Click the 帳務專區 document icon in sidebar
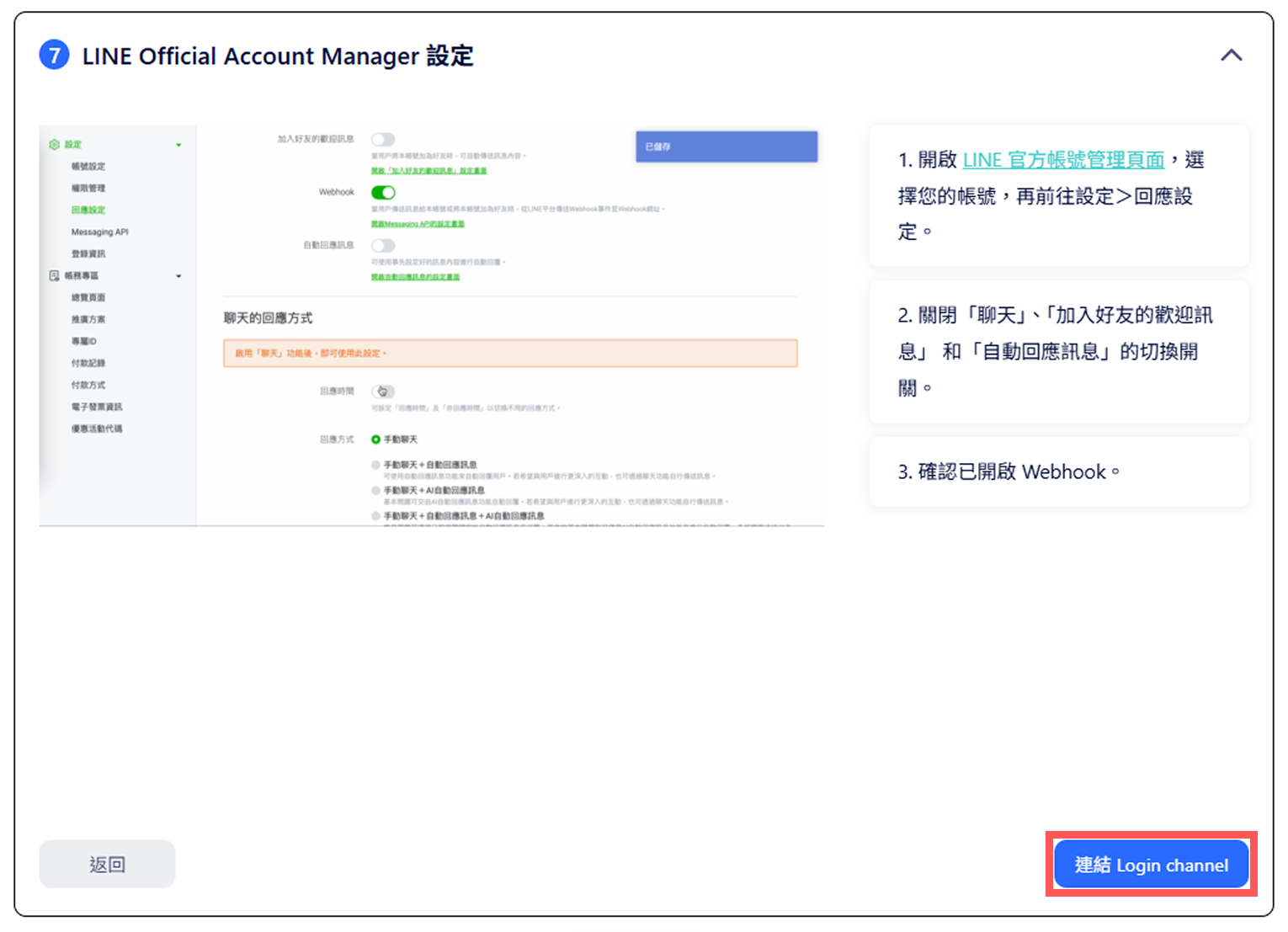The image size is (1288, 932). [54, 275]
